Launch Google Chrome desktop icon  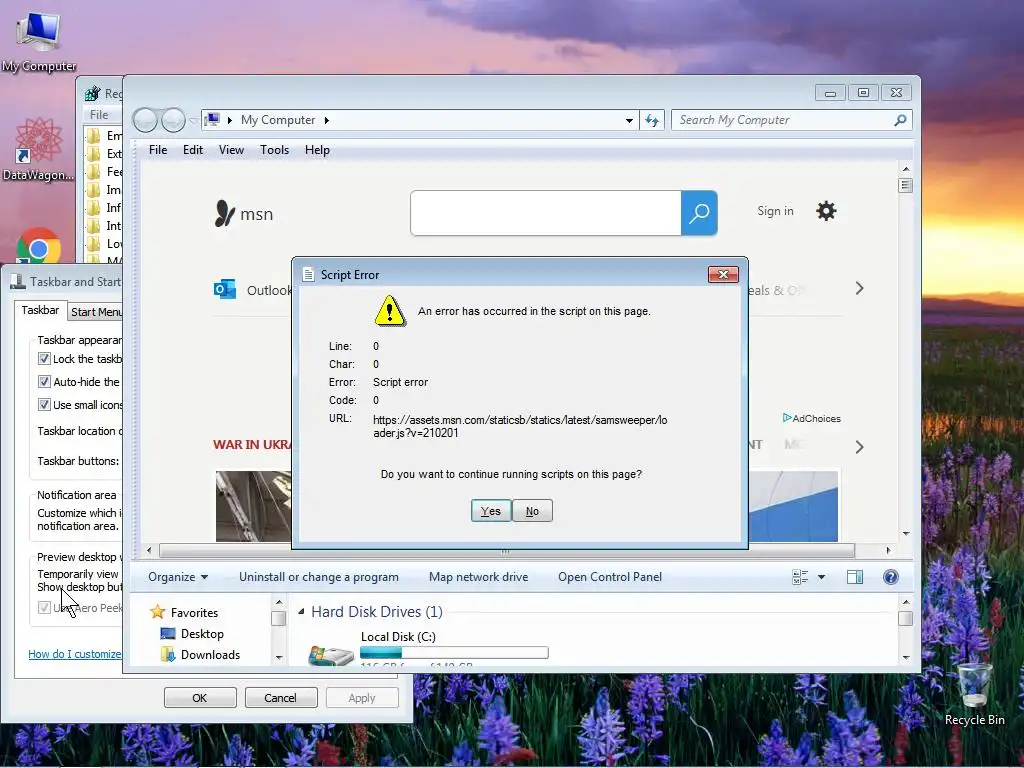39,248
